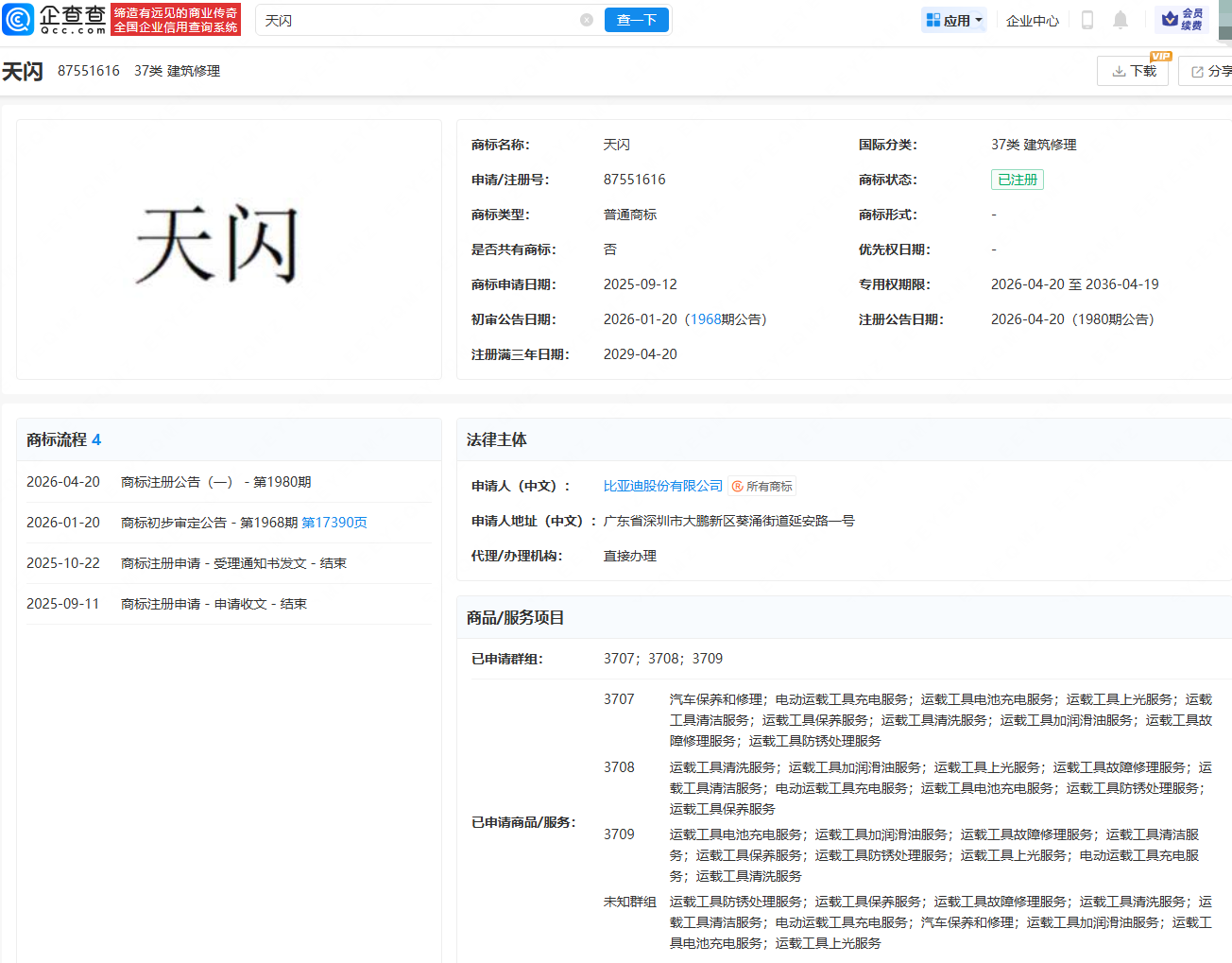
Task: Click the 已注册 status tag
Action: pos(1017,179)
